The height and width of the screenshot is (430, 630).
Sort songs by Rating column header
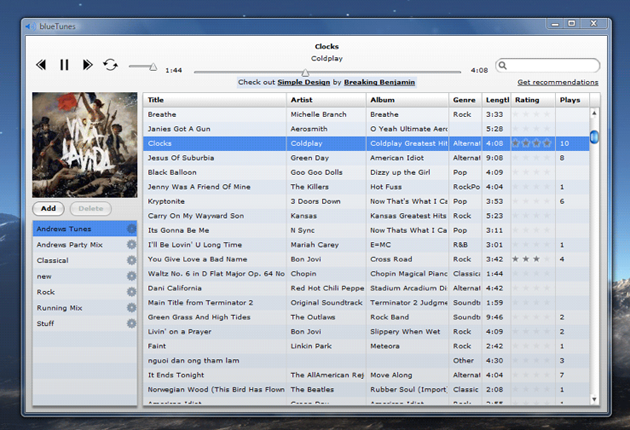pos(527,100)
